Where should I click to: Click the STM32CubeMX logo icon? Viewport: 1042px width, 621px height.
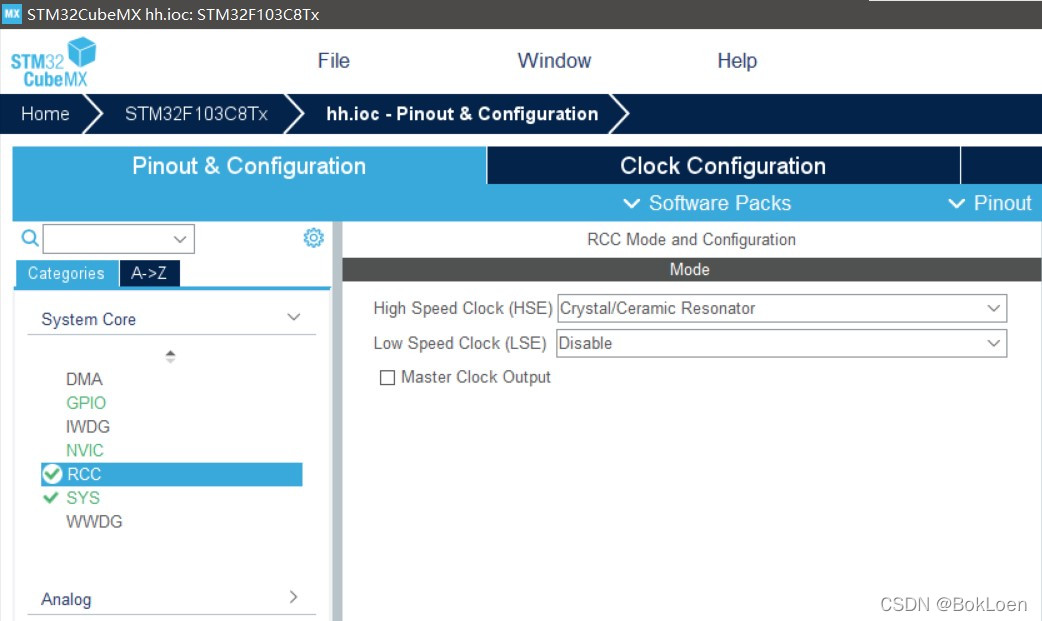[x=53, y=62]
